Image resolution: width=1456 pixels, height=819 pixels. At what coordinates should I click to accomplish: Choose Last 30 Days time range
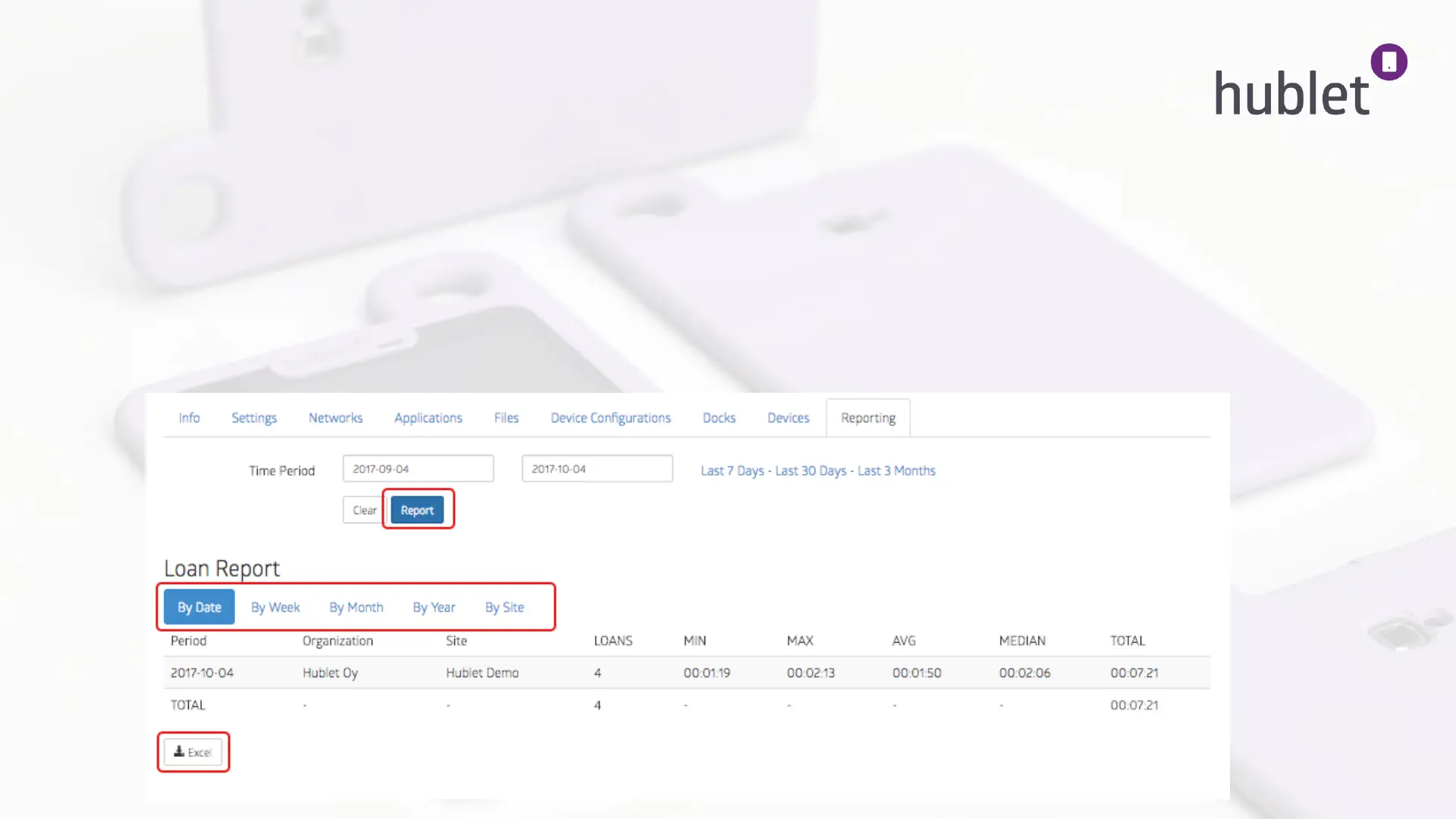point(810,471)
